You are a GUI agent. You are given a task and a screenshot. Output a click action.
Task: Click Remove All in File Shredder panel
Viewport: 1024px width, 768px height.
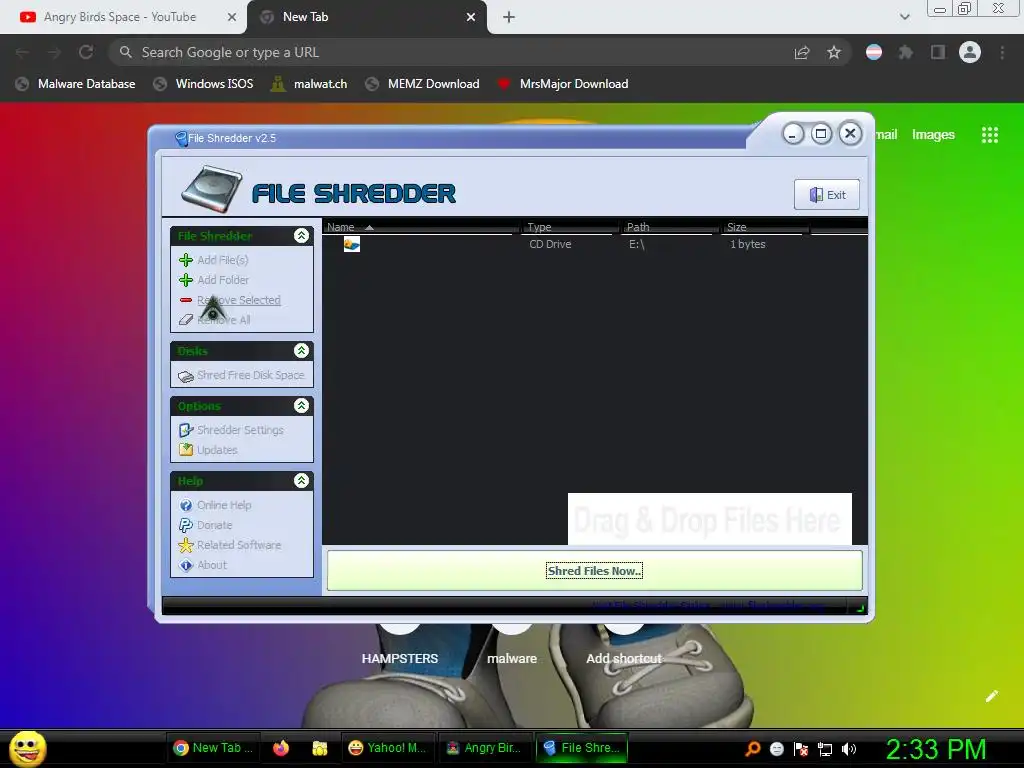tap(223, 320)
